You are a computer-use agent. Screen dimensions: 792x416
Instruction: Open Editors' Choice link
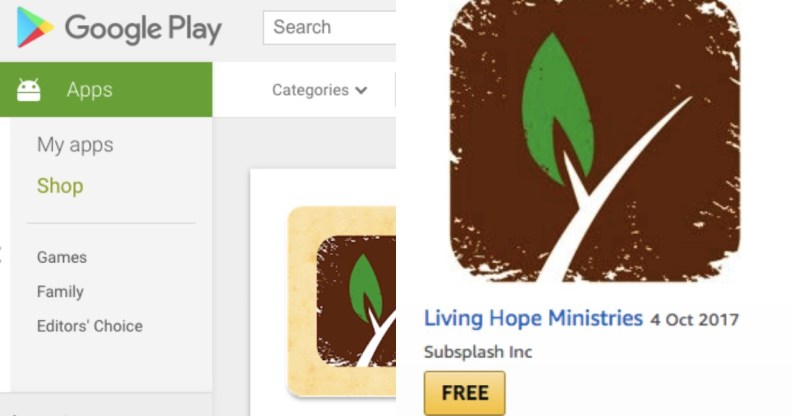pos(89,326)
